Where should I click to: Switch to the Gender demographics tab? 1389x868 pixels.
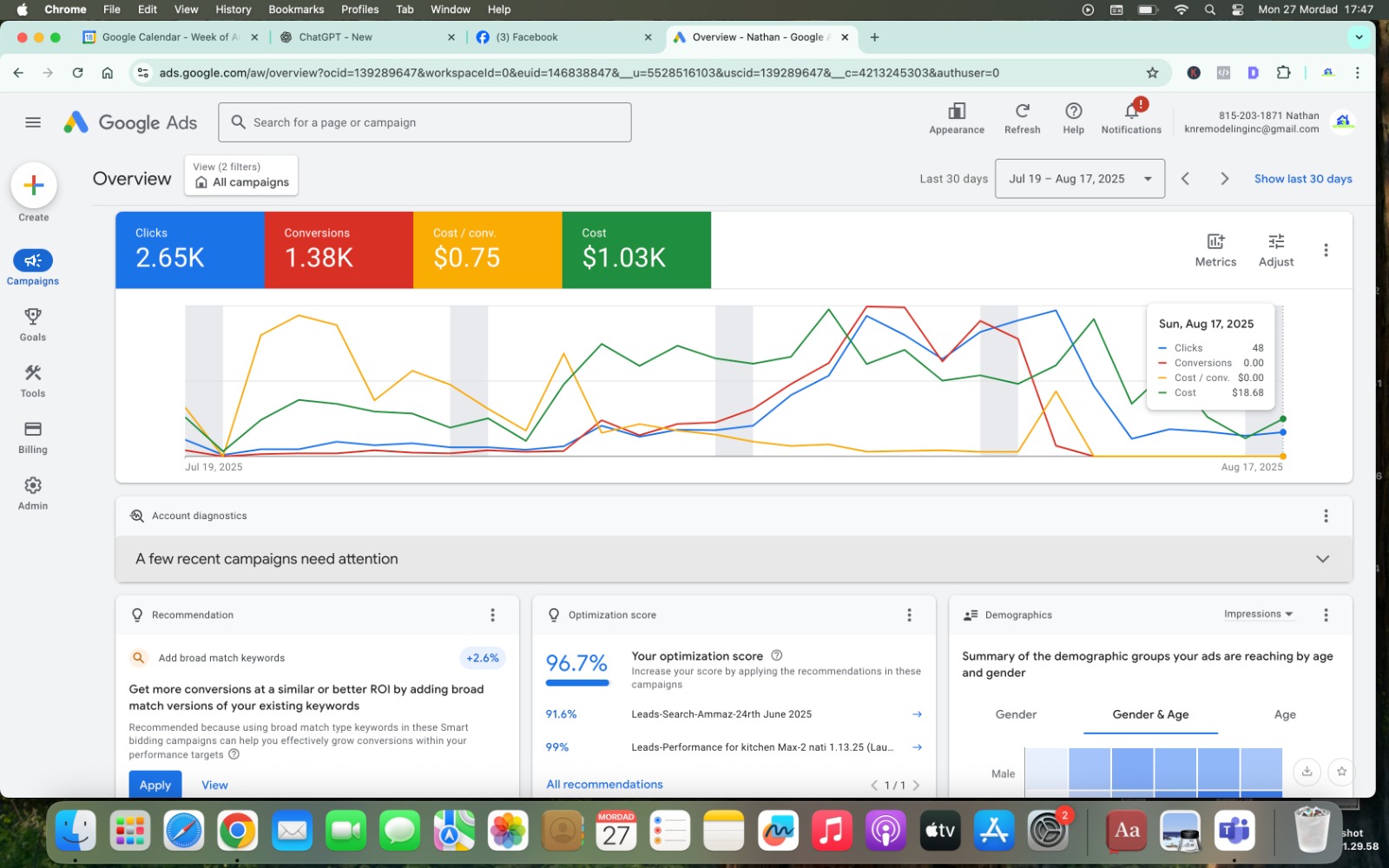point(1016,714)
